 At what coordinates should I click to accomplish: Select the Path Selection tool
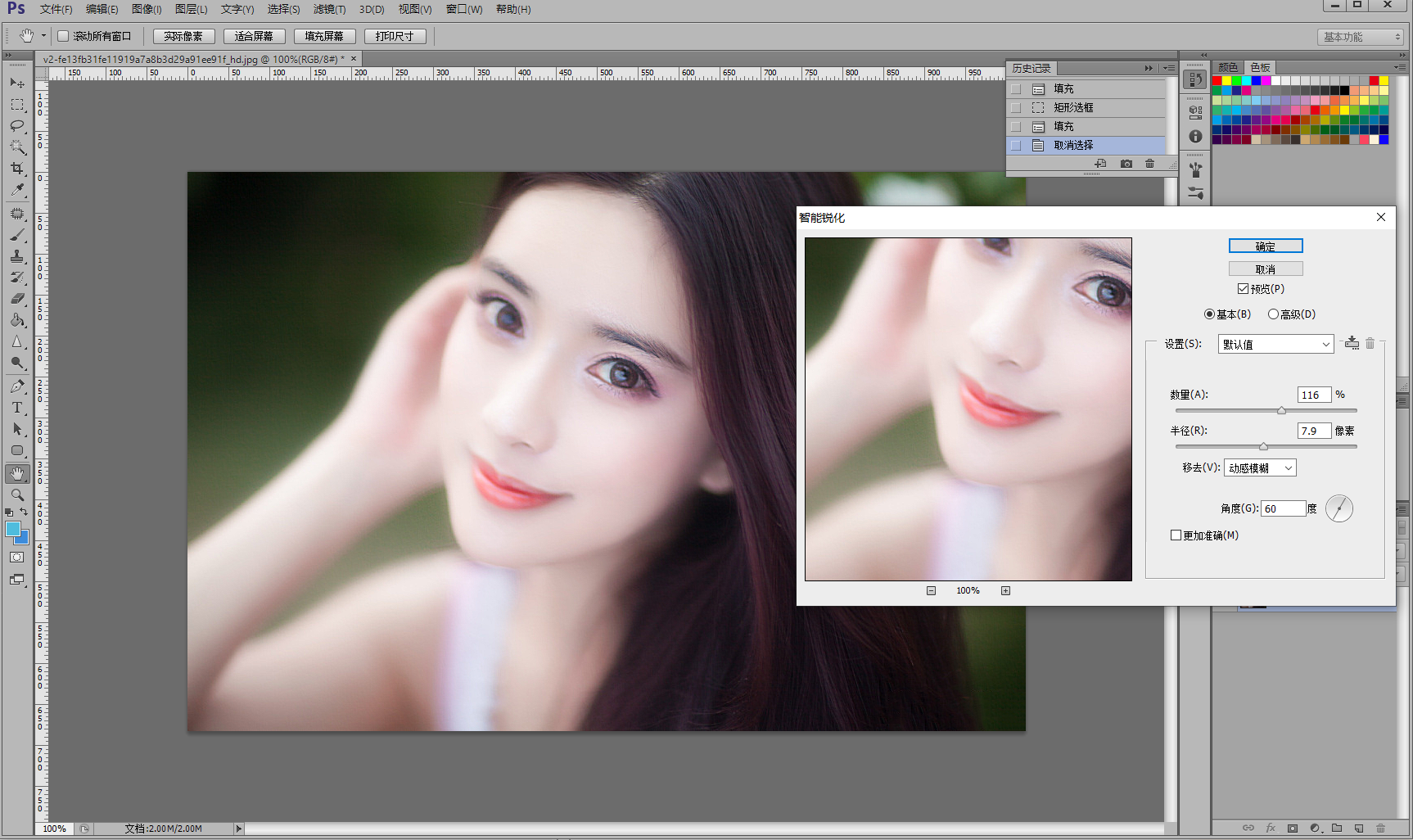(x=17, y=429)
